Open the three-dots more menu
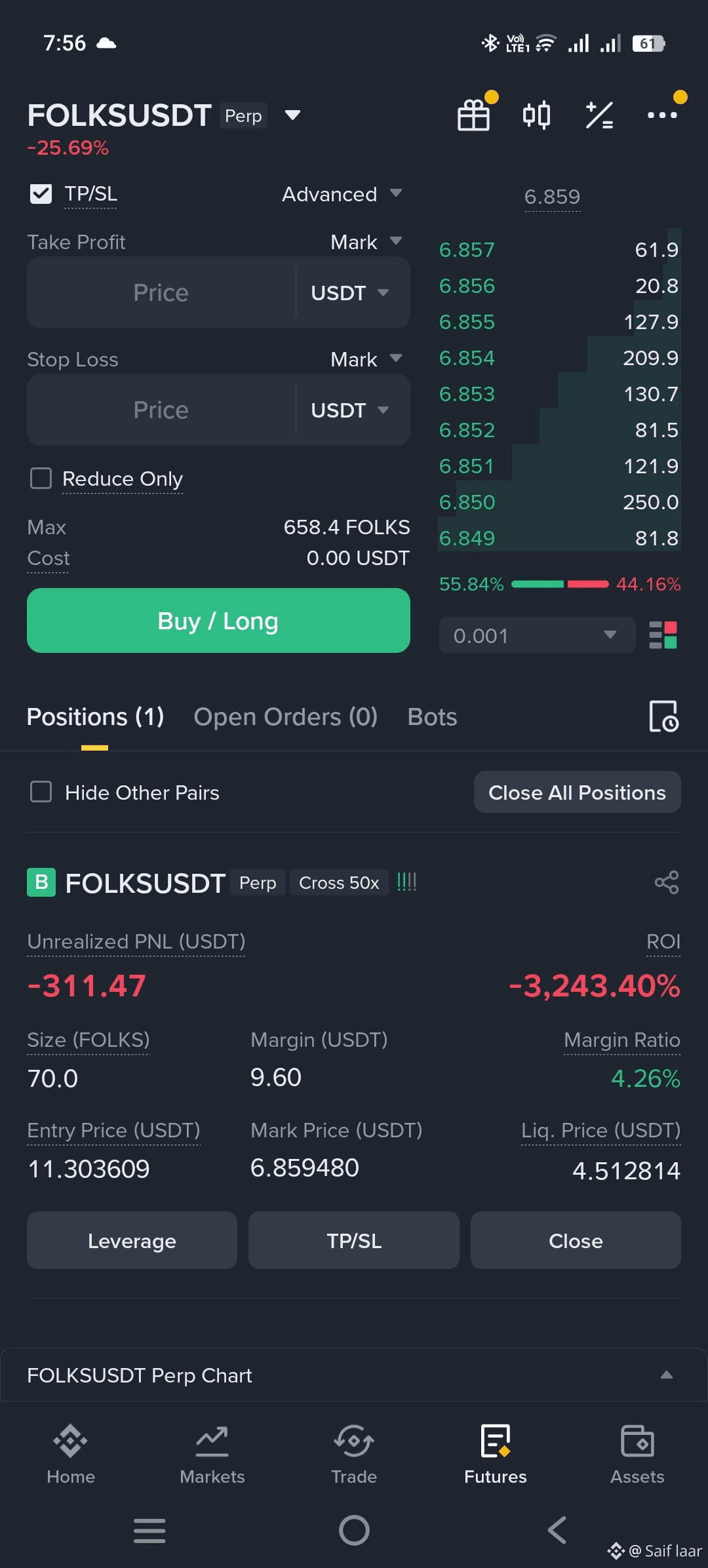 tap(662, 115)
